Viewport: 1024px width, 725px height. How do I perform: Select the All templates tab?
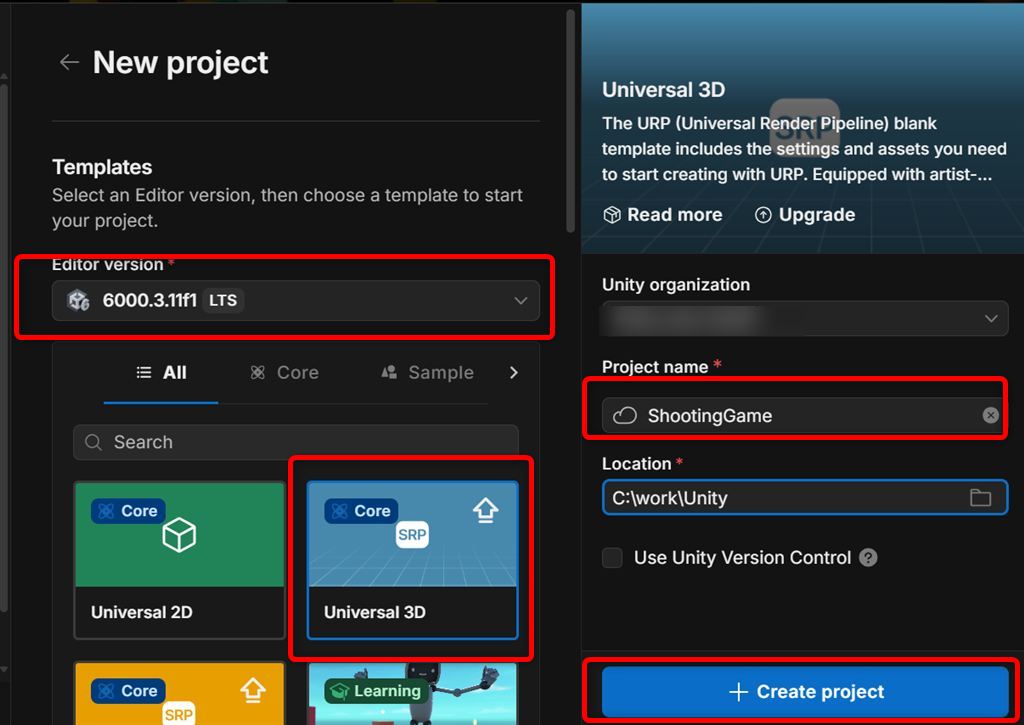click(161, 372)
